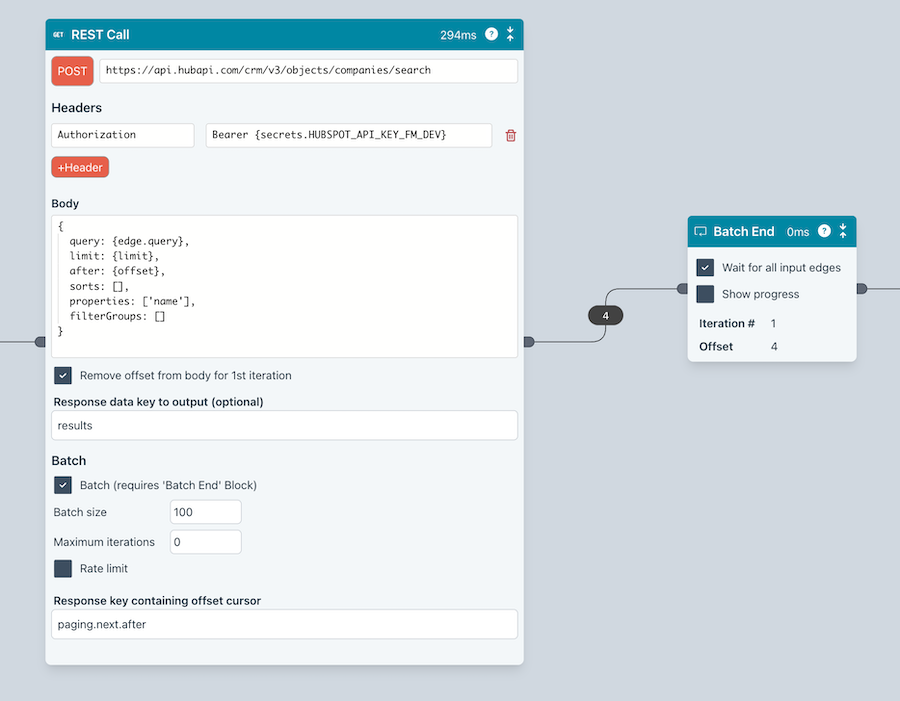Focus the Maximum iterations field
The height and width of the screenshot is (701, 900).
[x=205, y=542]
